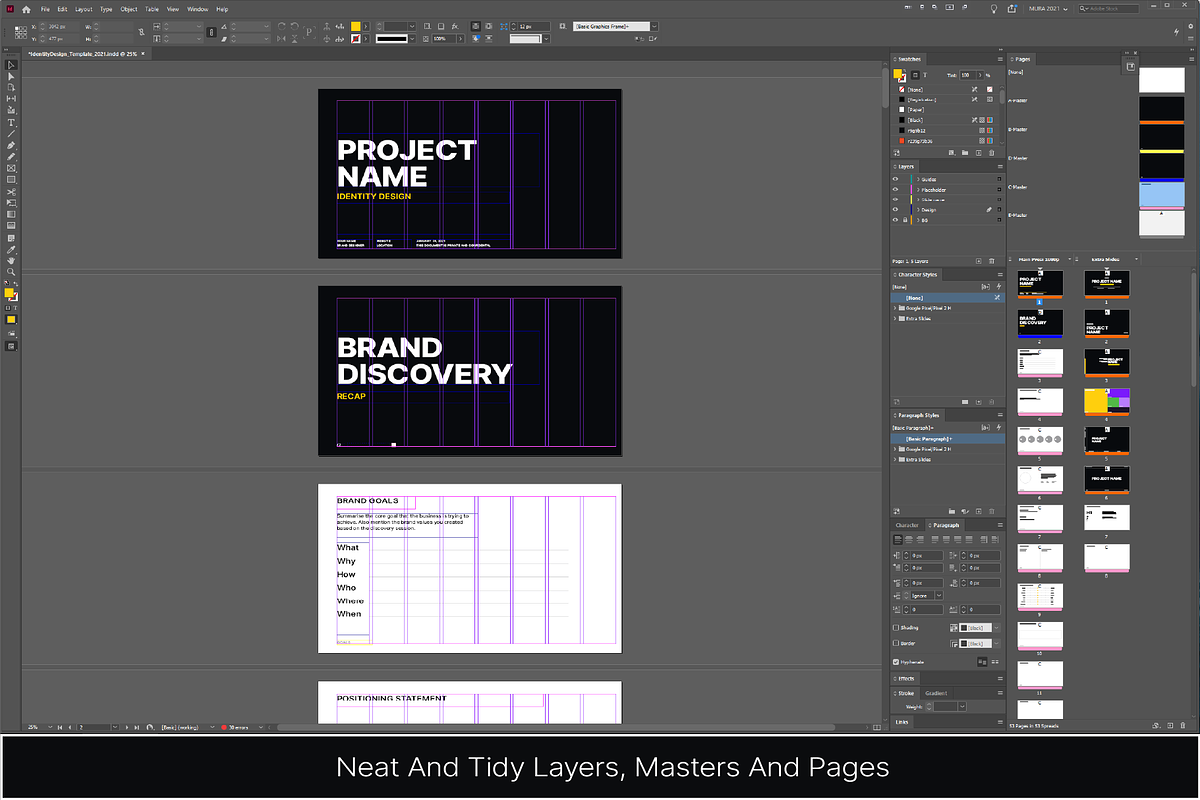Screen dimensions: 1200x800
Task: Select the Type tool in the toolbox
Action: click(x=12, y=123)
